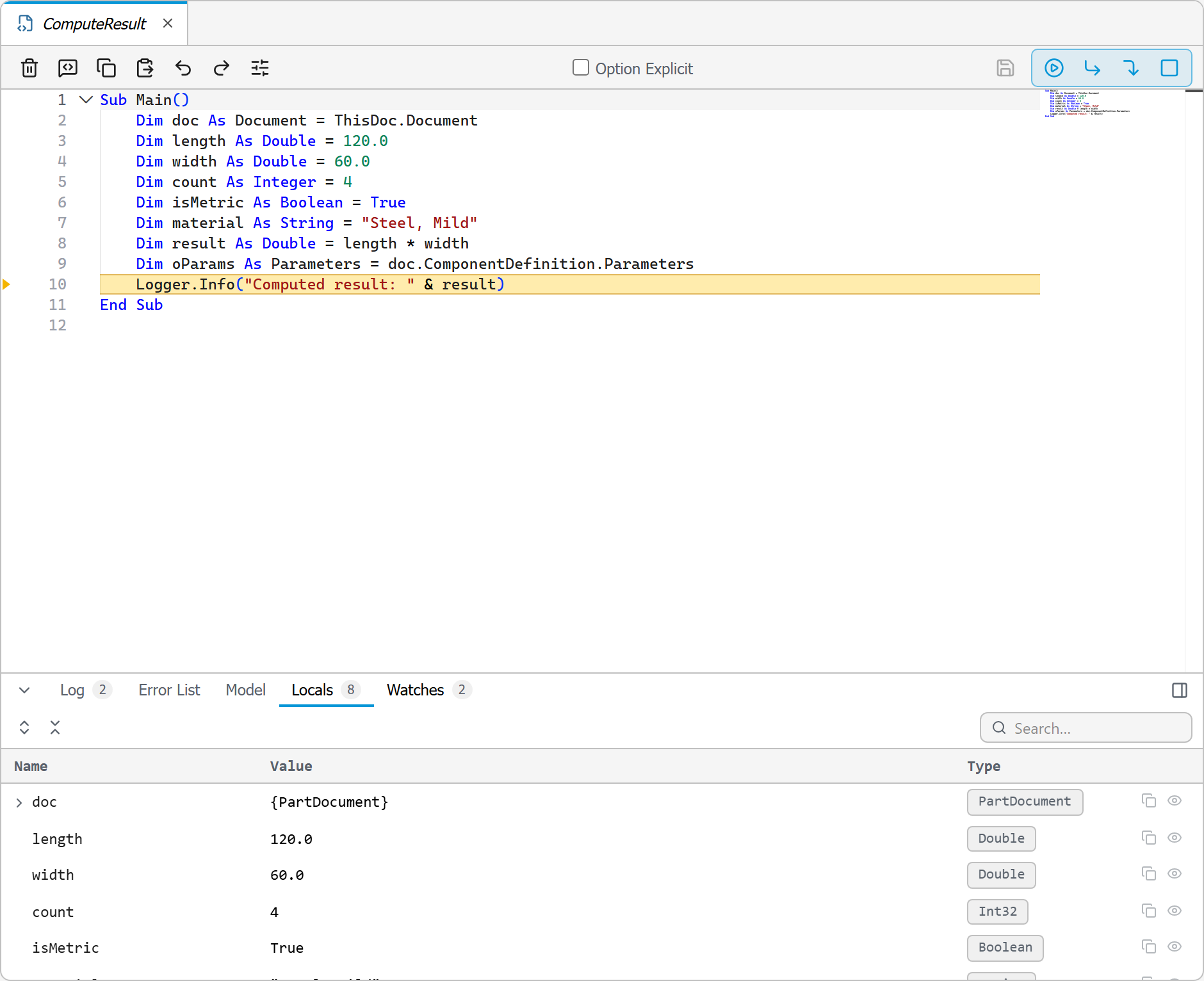Redo the last edit

[x=222, y=68]
